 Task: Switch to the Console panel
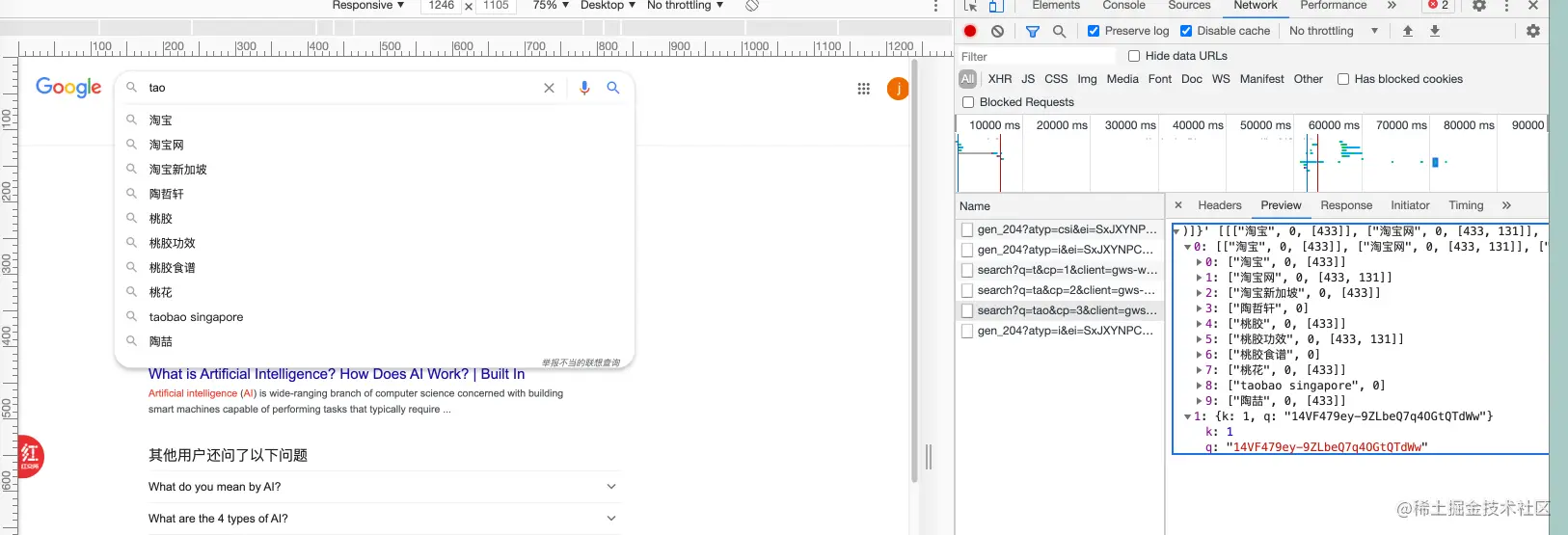click(1123, 6)
